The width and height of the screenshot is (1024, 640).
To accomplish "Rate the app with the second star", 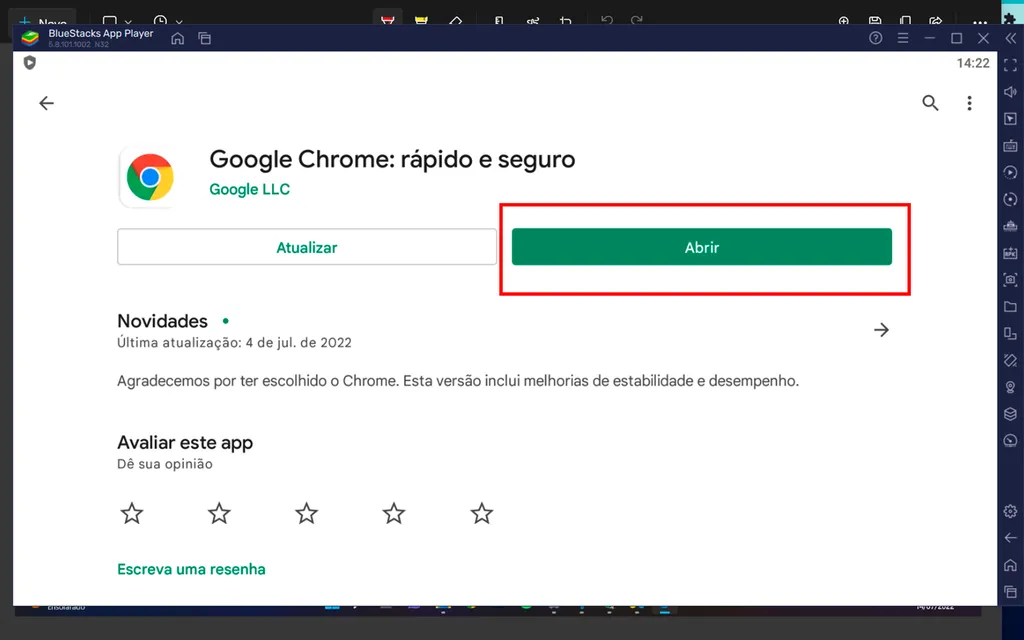I will pyautogui.click(x=219, y=513).
